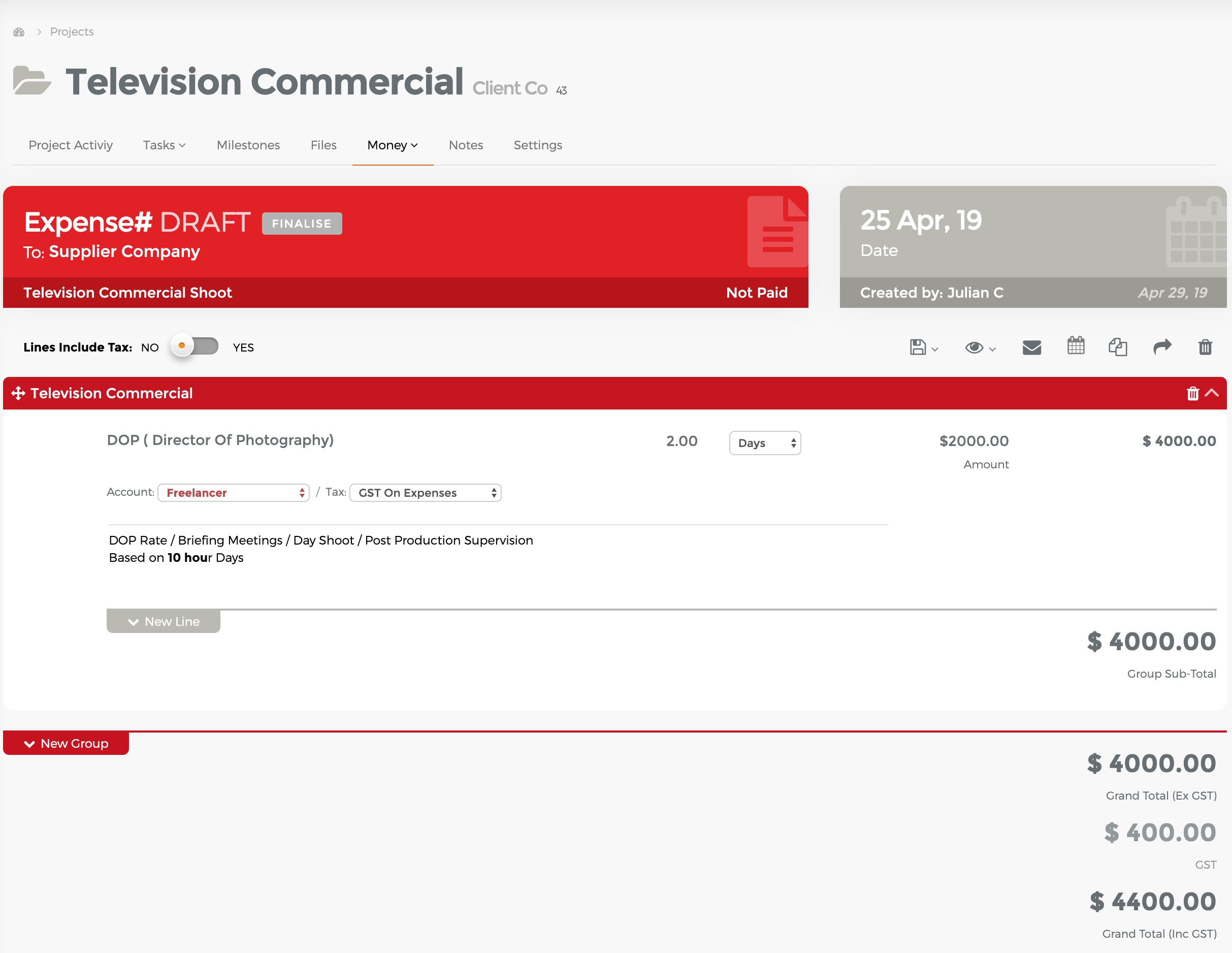Click the envelope email icon
Viewport: 1232px width, 953px height.
click(1032, 347)
